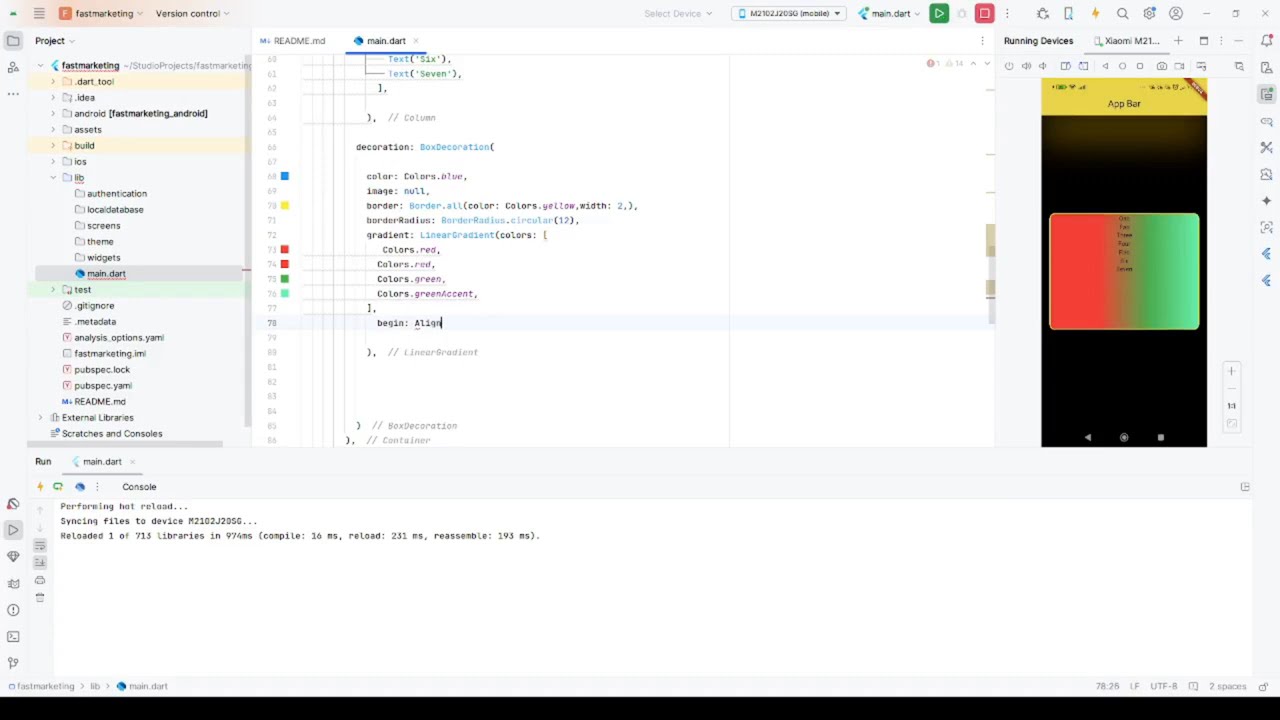
Task: Select main.dart editor tab
Action: pos(385,41)
